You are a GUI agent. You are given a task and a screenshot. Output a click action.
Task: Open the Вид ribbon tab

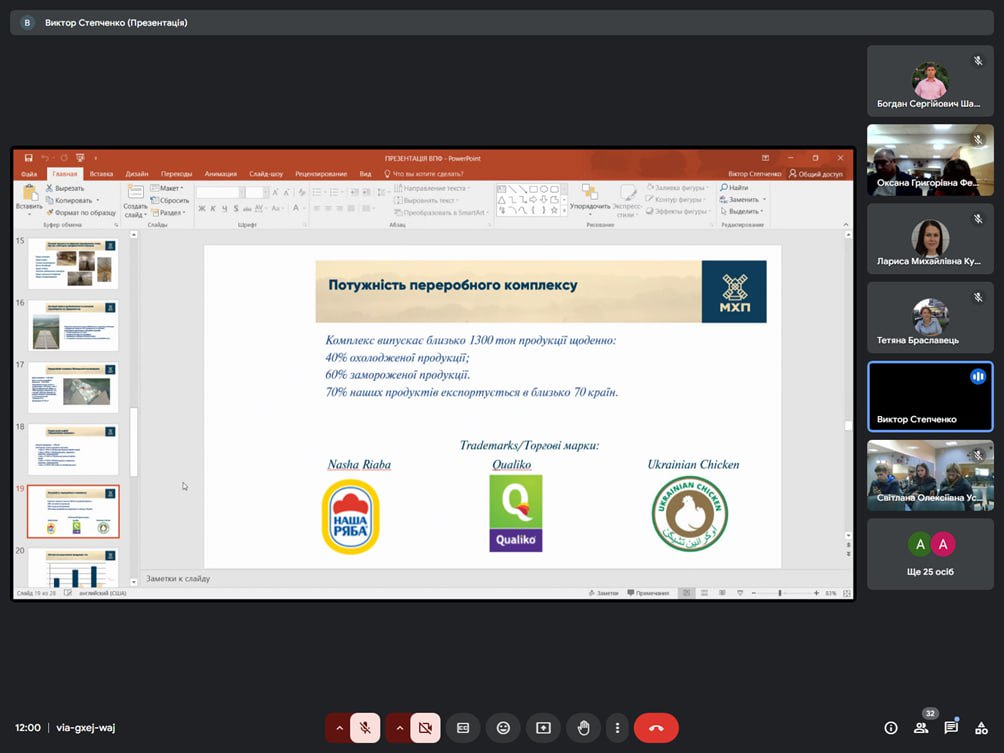click(365, 174)
